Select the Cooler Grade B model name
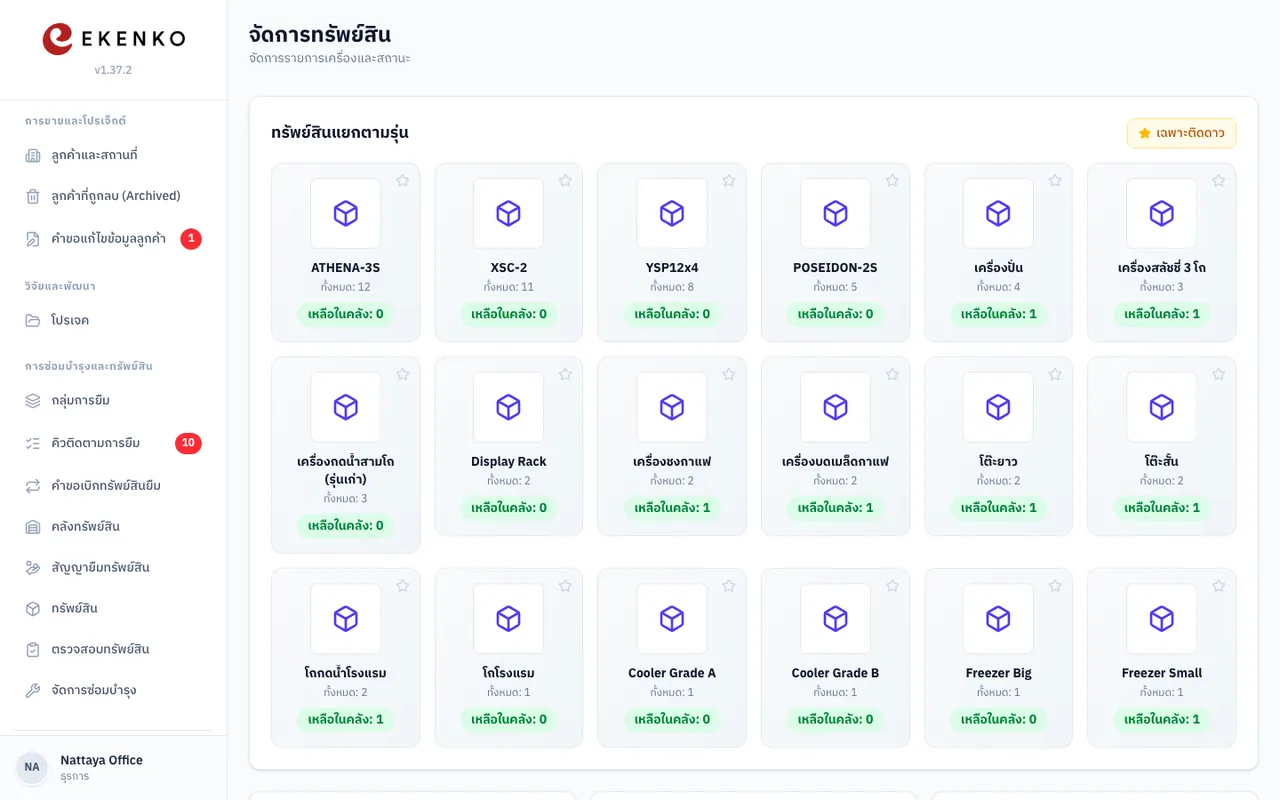Image resolution: width=1280 pixels, height=800 pixels. (835, 673)
